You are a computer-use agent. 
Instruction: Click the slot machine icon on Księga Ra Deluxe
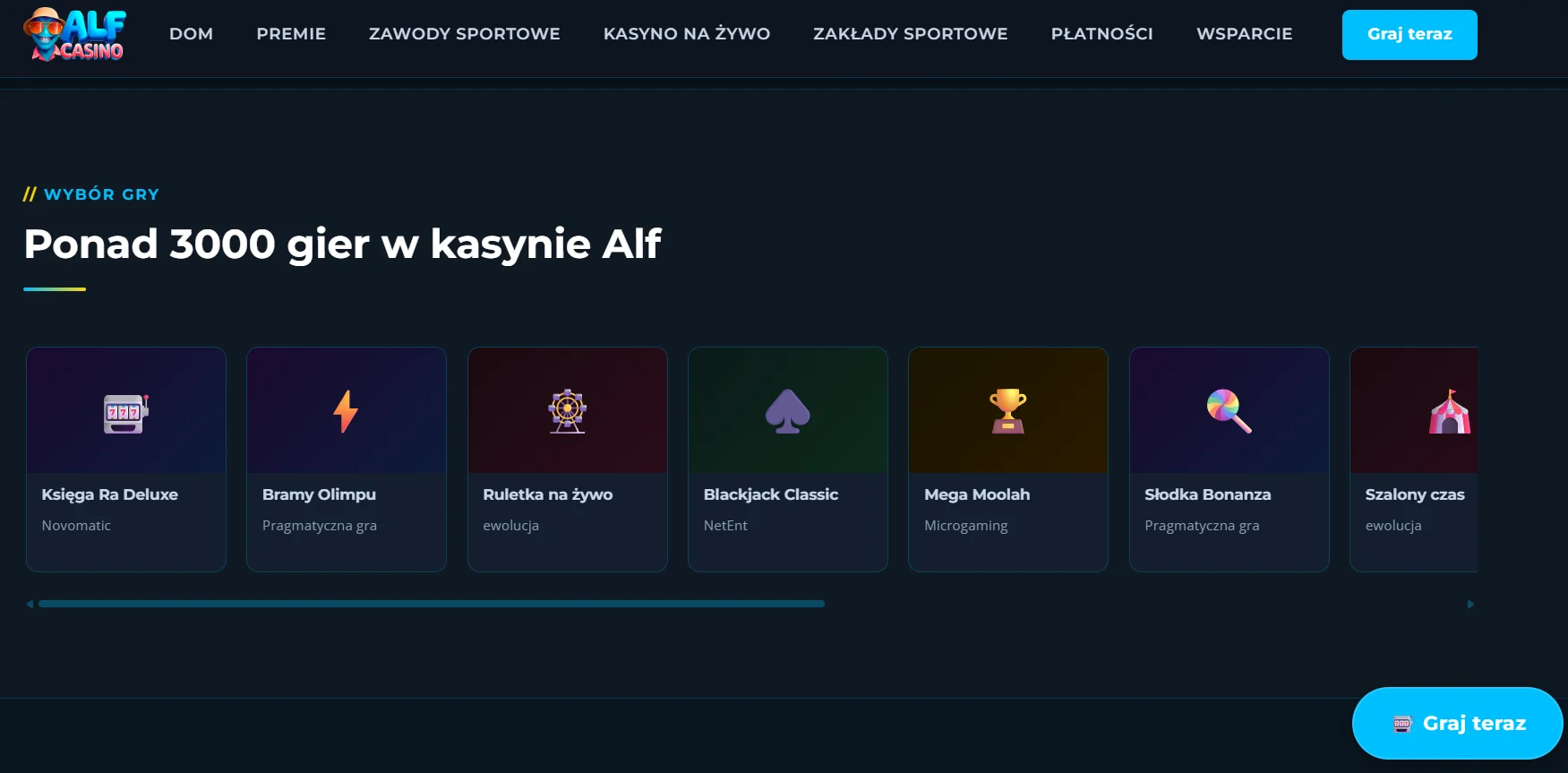pyautogui.click(x=126, y=413)
